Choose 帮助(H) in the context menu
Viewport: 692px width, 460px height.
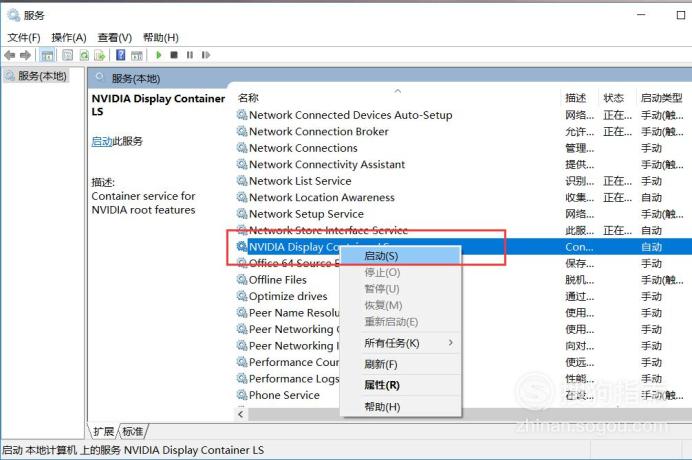click(x=401, y=407)
